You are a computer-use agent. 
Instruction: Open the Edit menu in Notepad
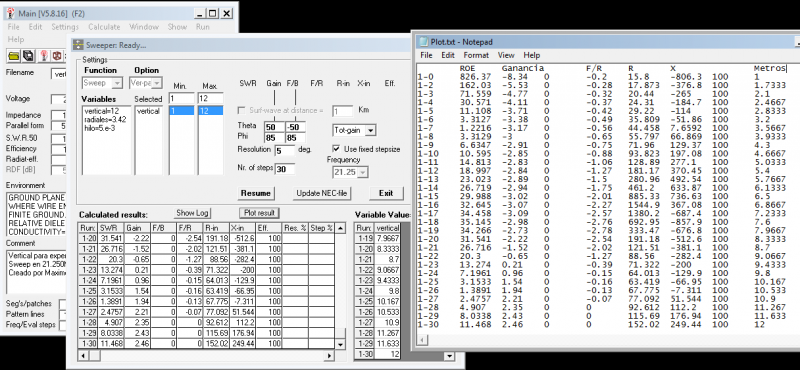coord(448,55)
